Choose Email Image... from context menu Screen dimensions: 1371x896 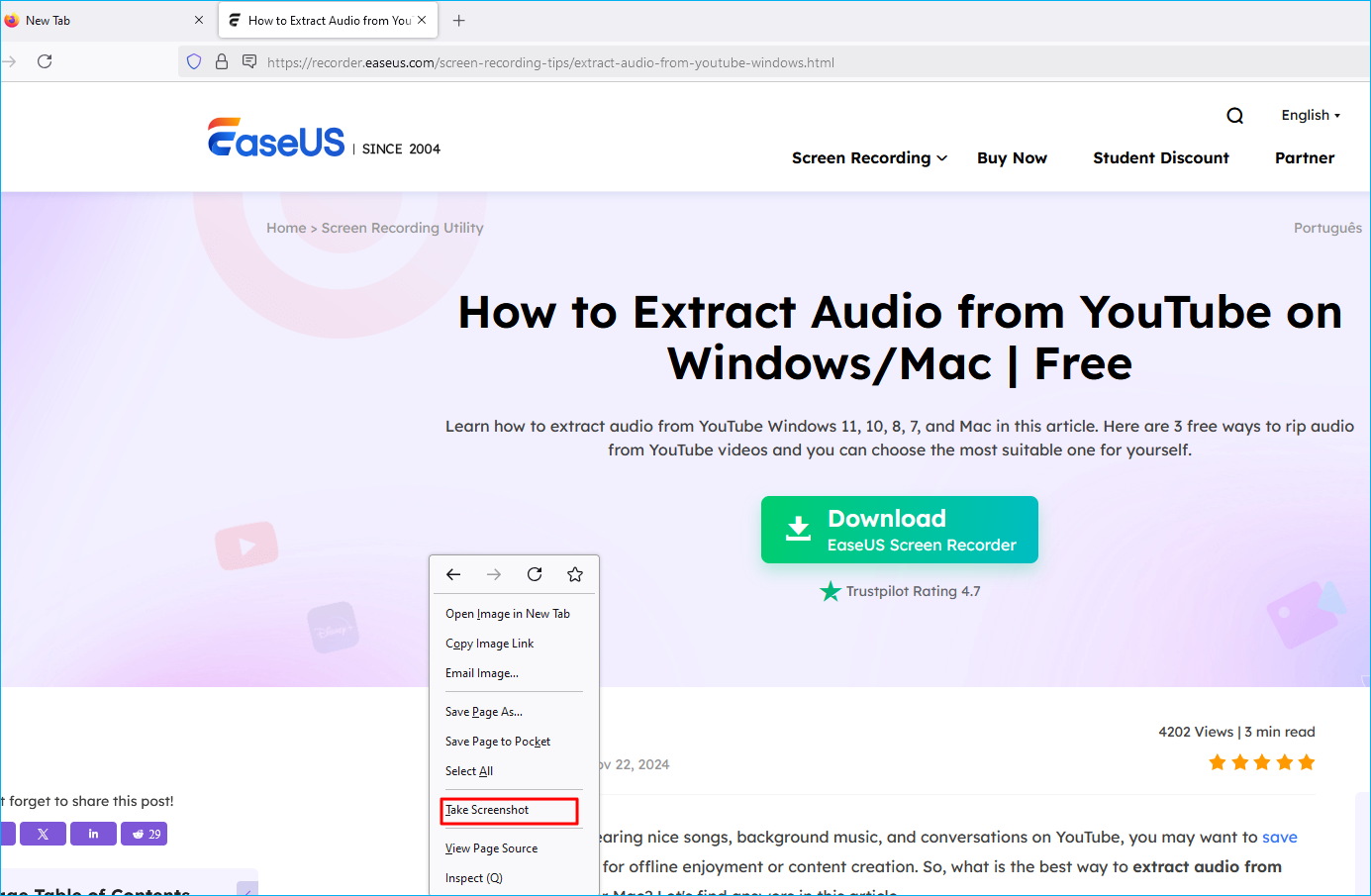tap(482, 673)
